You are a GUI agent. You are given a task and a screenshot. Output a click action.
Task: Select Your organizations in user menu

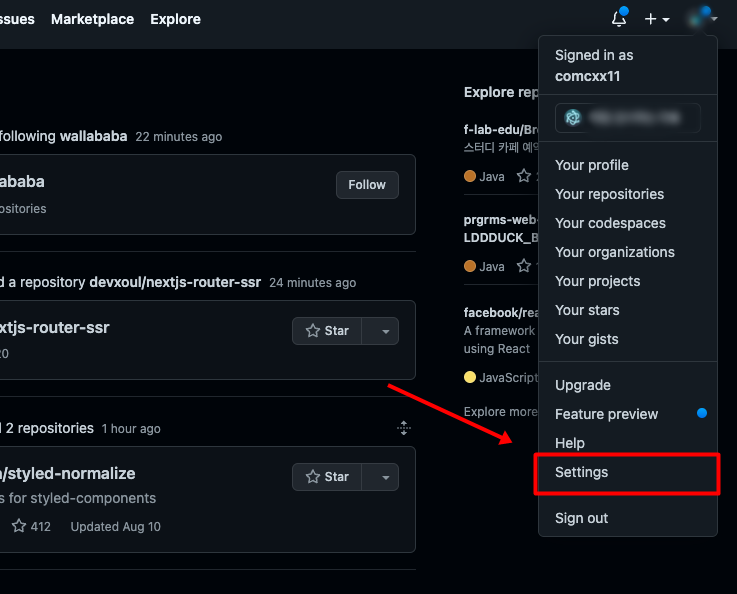[627, 252]
